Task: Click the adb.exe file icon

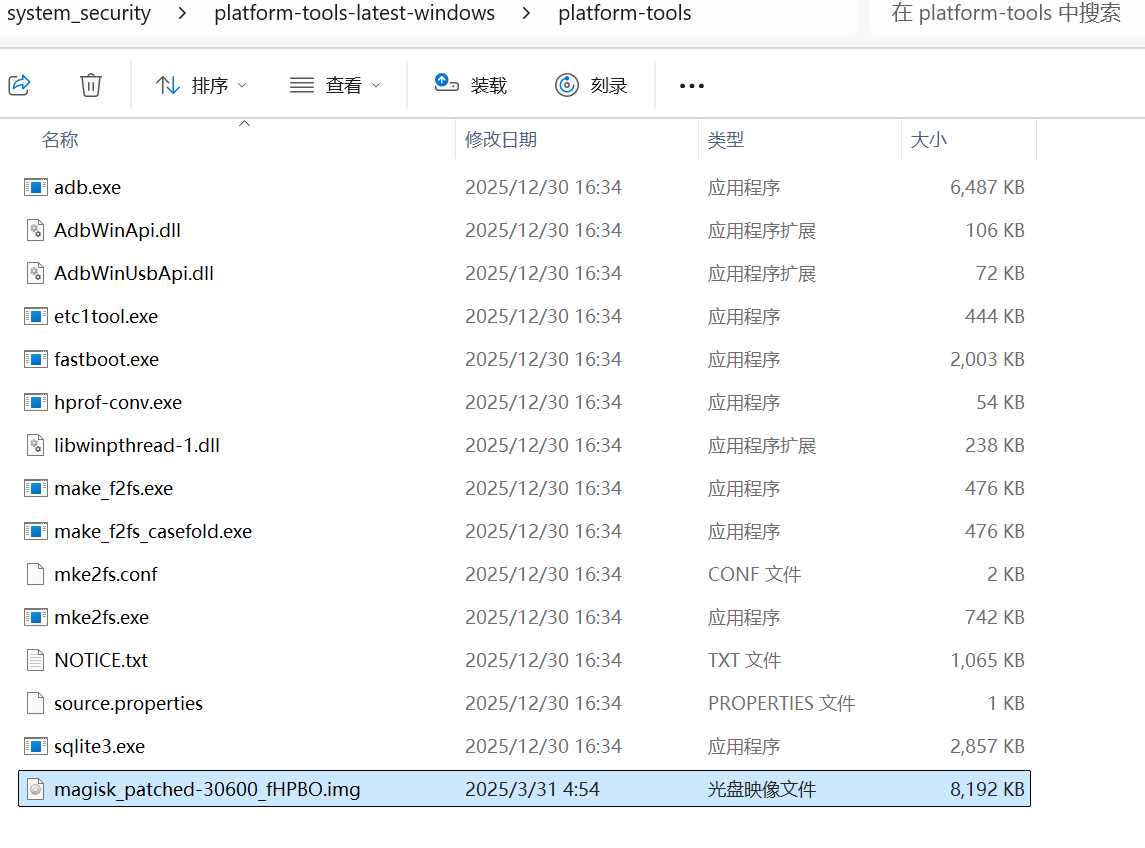Action: click(36, 187)
